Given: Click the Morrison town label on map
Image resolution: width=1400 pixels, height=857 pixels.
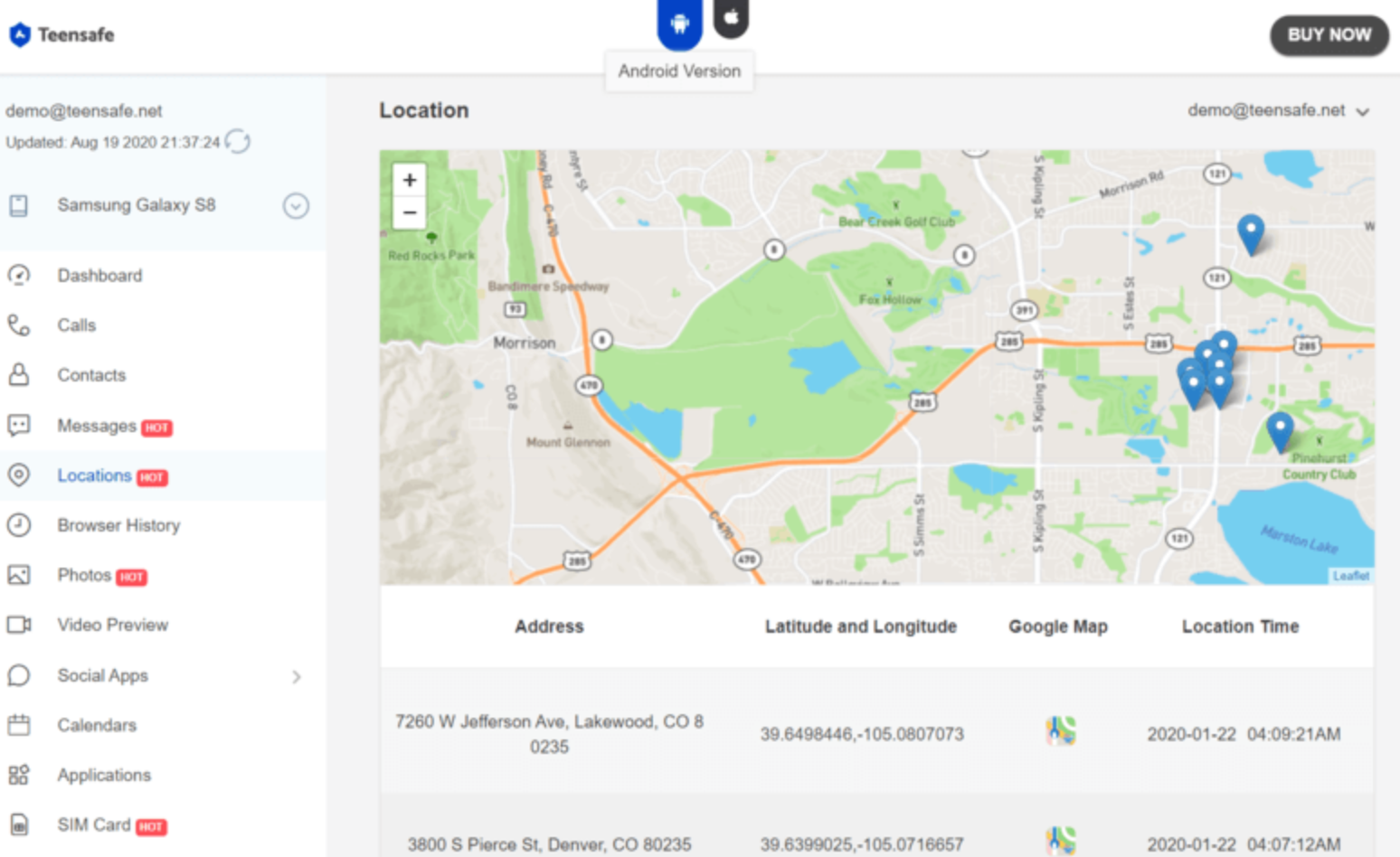Looking at the screenshot, I should tap(525, 343).
